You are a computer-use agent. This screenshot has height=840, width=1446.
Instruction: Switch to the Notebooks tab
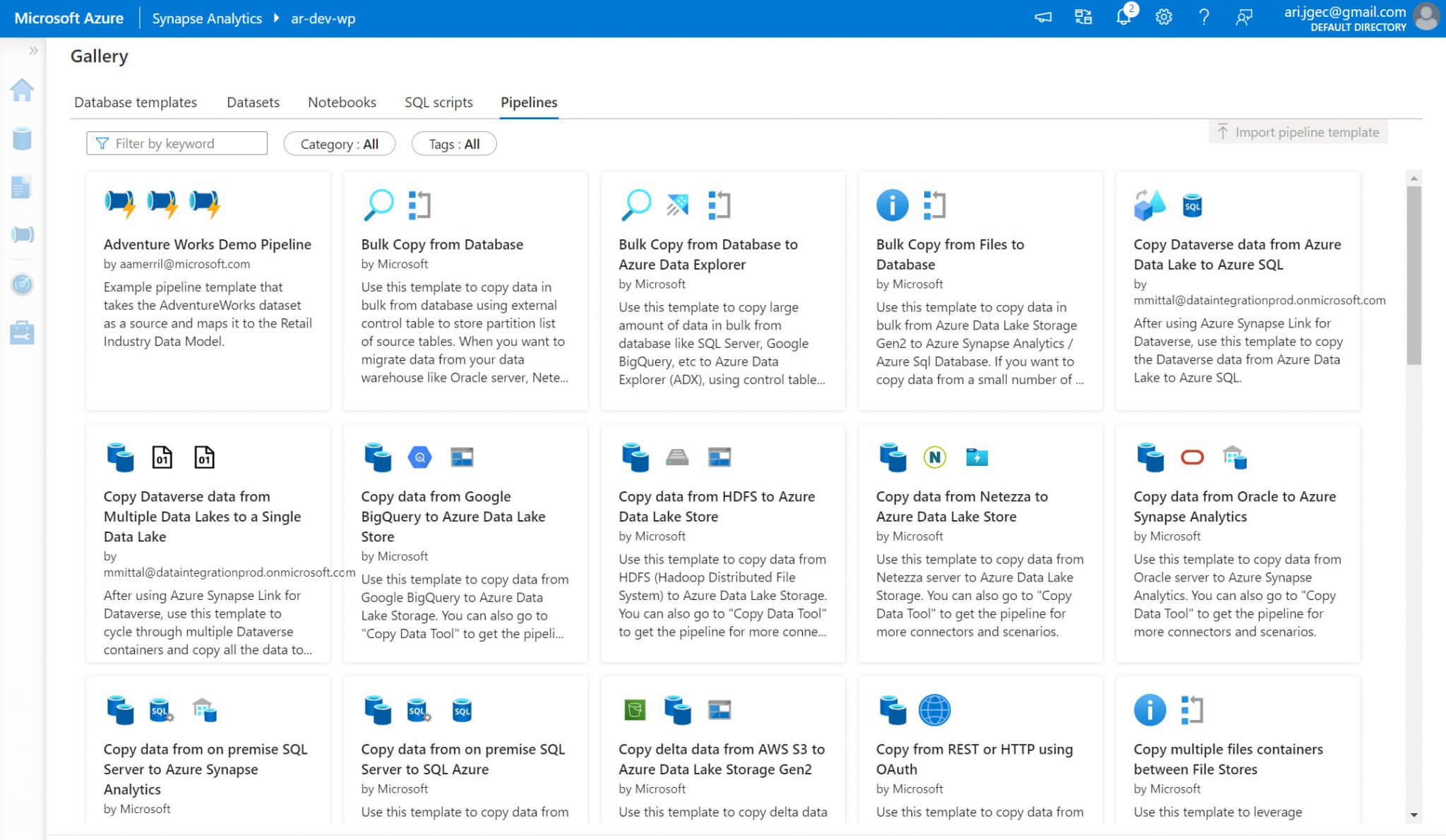342,102
